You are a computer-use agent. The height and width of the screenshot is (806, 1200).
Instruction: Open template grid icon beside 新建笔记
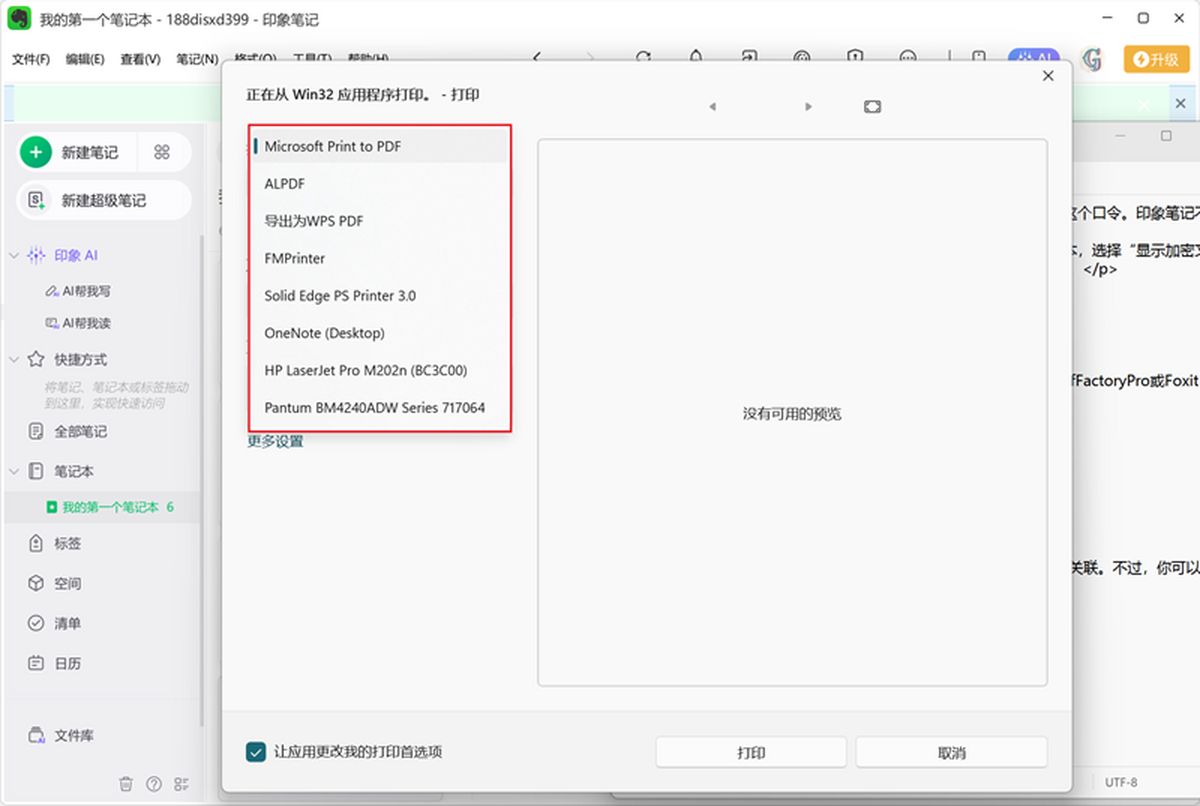[162, 152]
